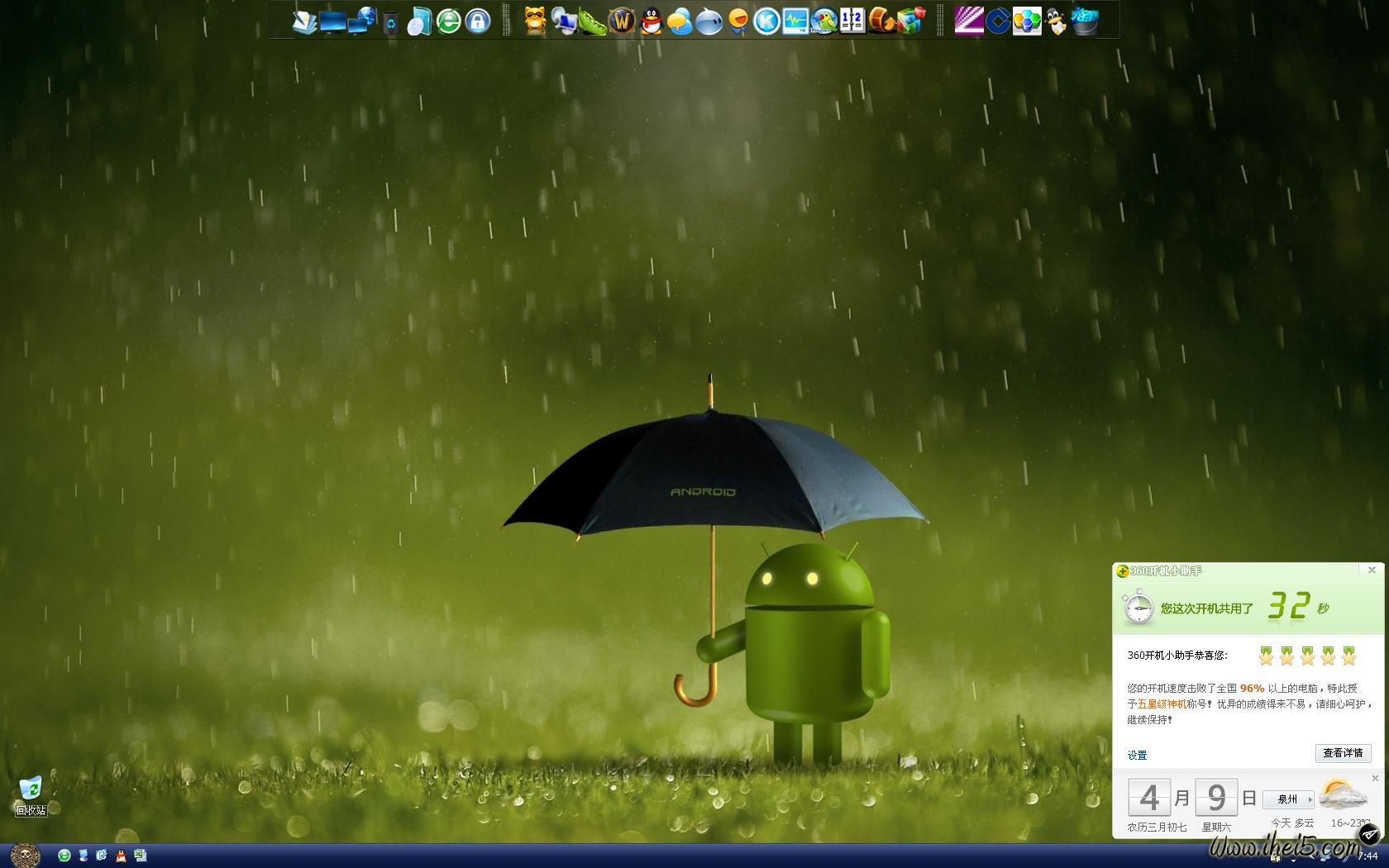Click the 农历三月初七 lunar date text
The image size is (1389, 868).
point(1157,827)
